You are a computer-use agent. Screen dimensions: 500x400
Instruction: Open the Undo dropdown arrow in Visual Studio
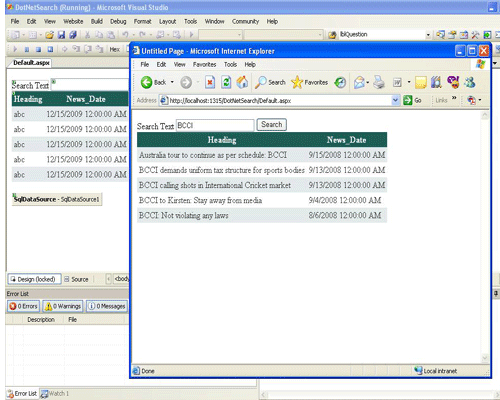(x=133, y=35)
